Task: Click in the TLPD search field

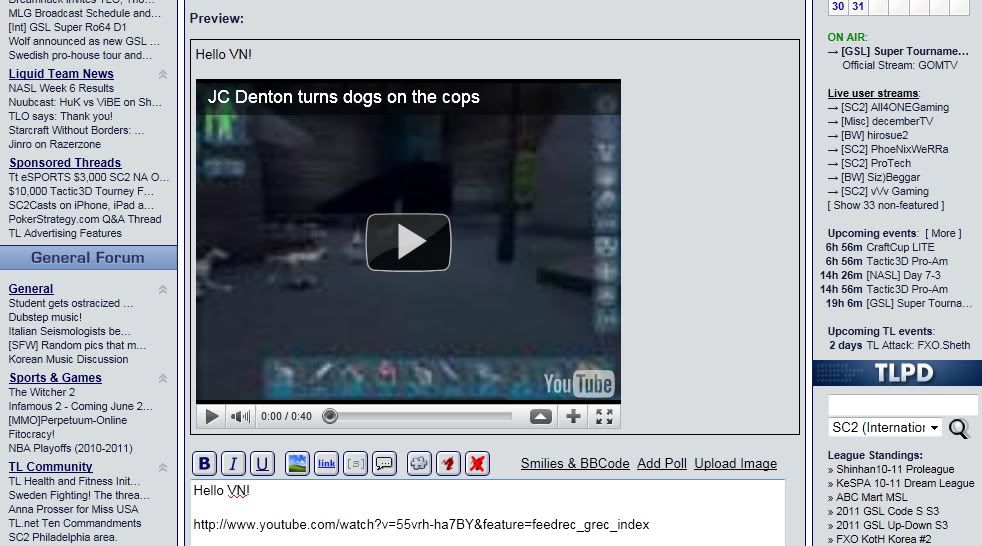Action: [x=902, y=404]
